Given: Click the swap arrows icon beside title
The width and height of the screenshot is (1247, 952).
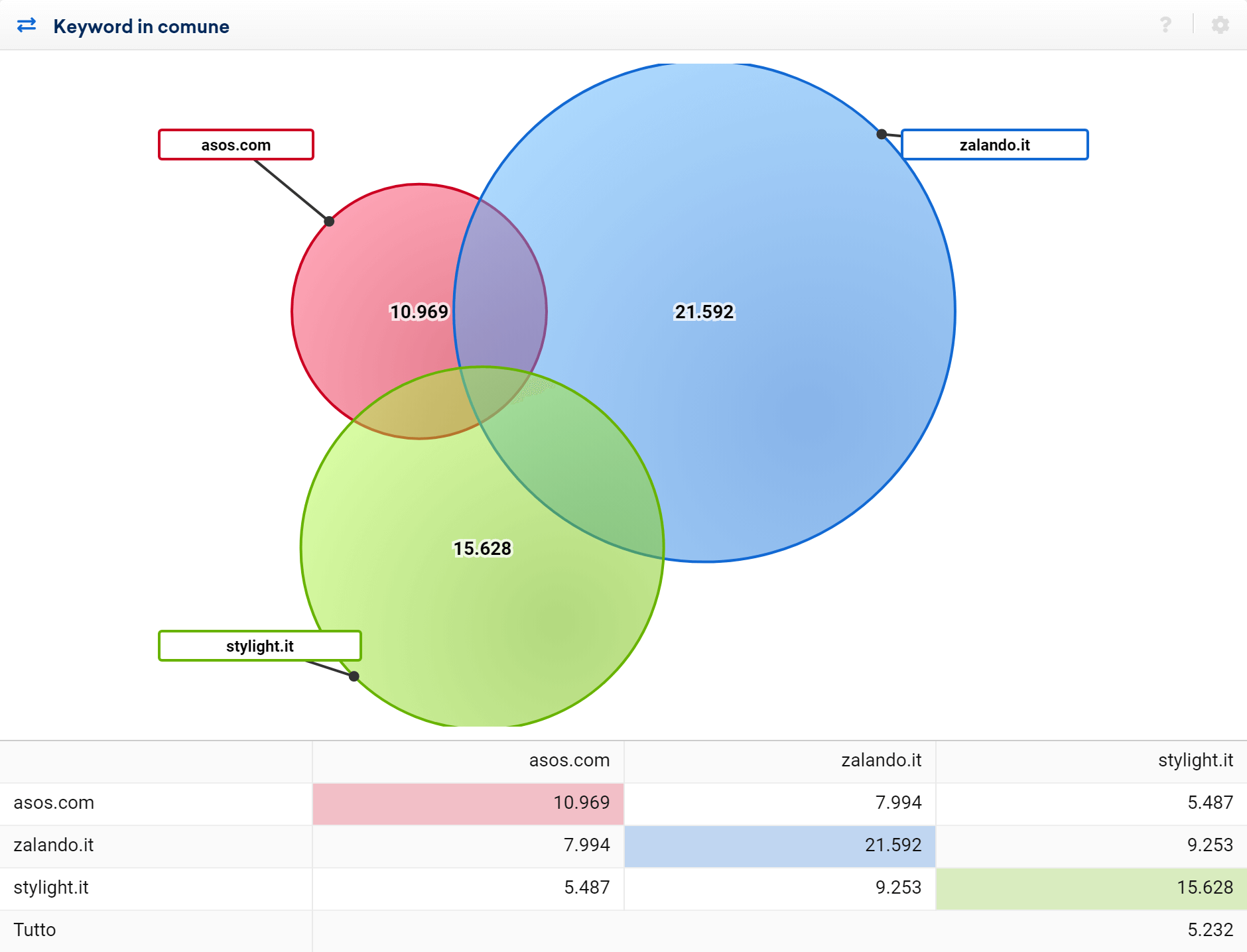Looking at the screenshot, I should (27, 25).
